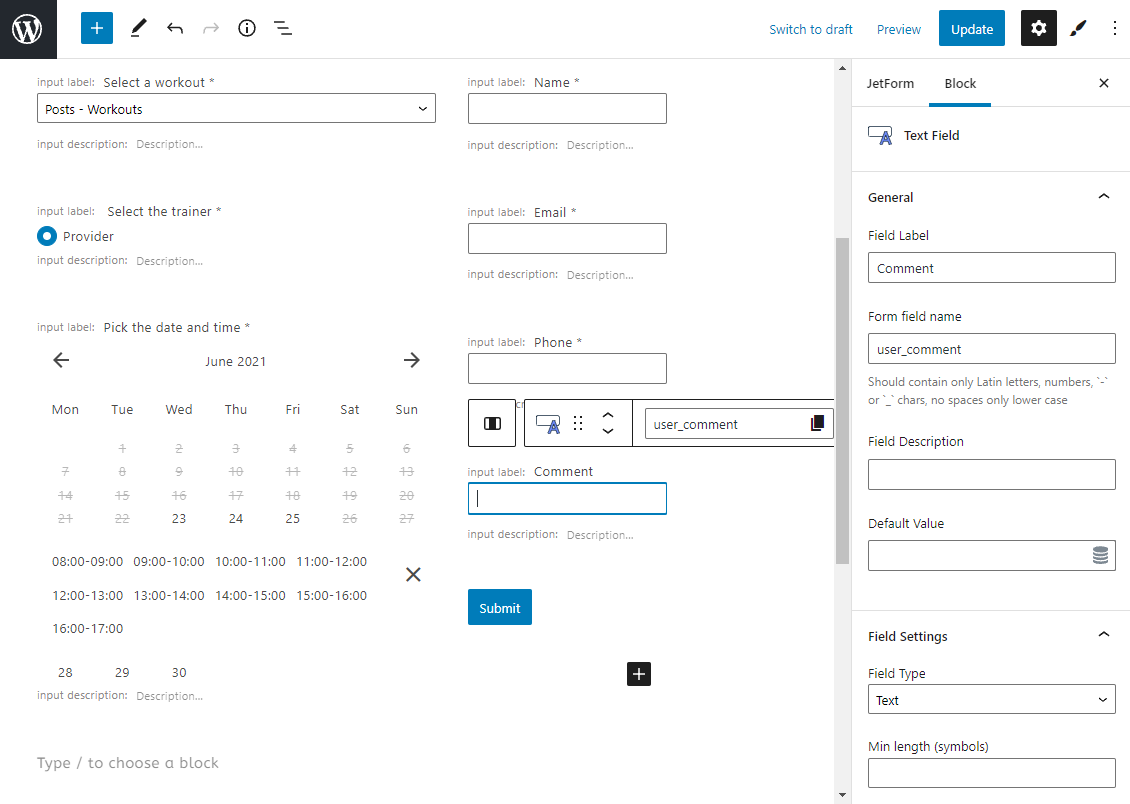Select the Provider radio button

47,236
